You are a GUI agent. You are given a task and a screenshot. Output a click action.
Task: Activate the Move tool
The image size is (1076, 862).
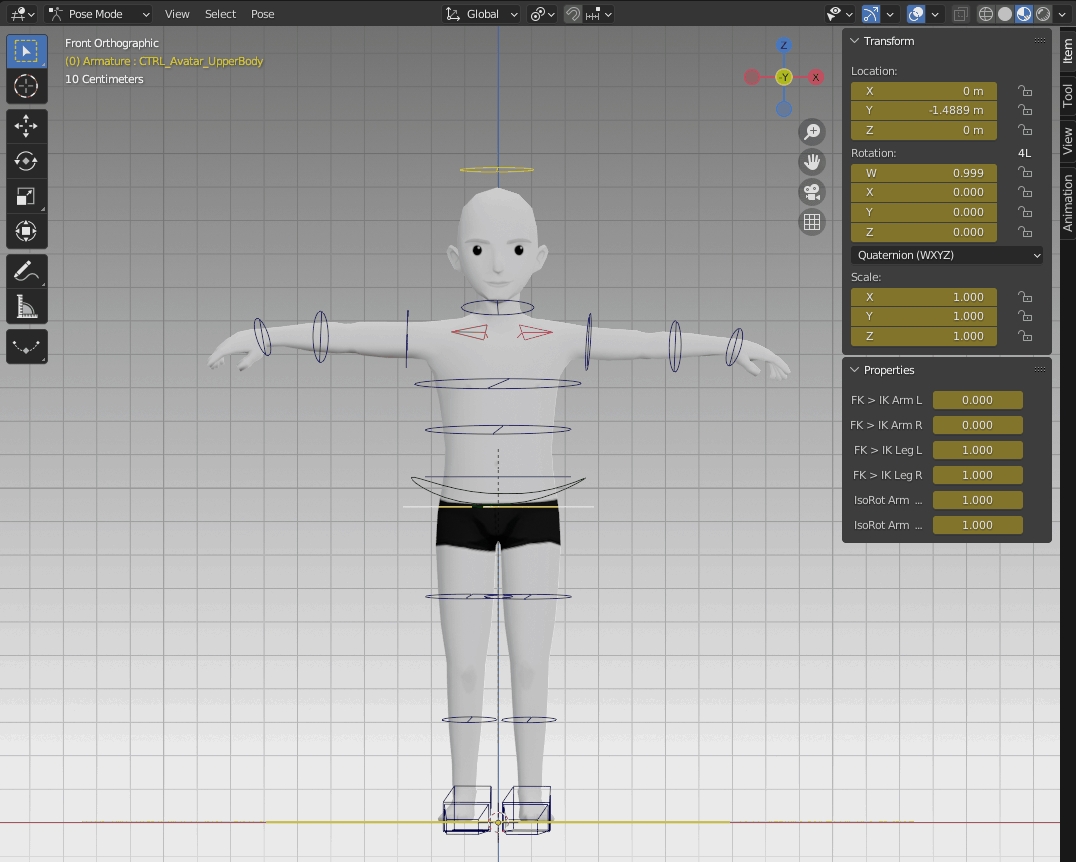[x=26, y=126]
